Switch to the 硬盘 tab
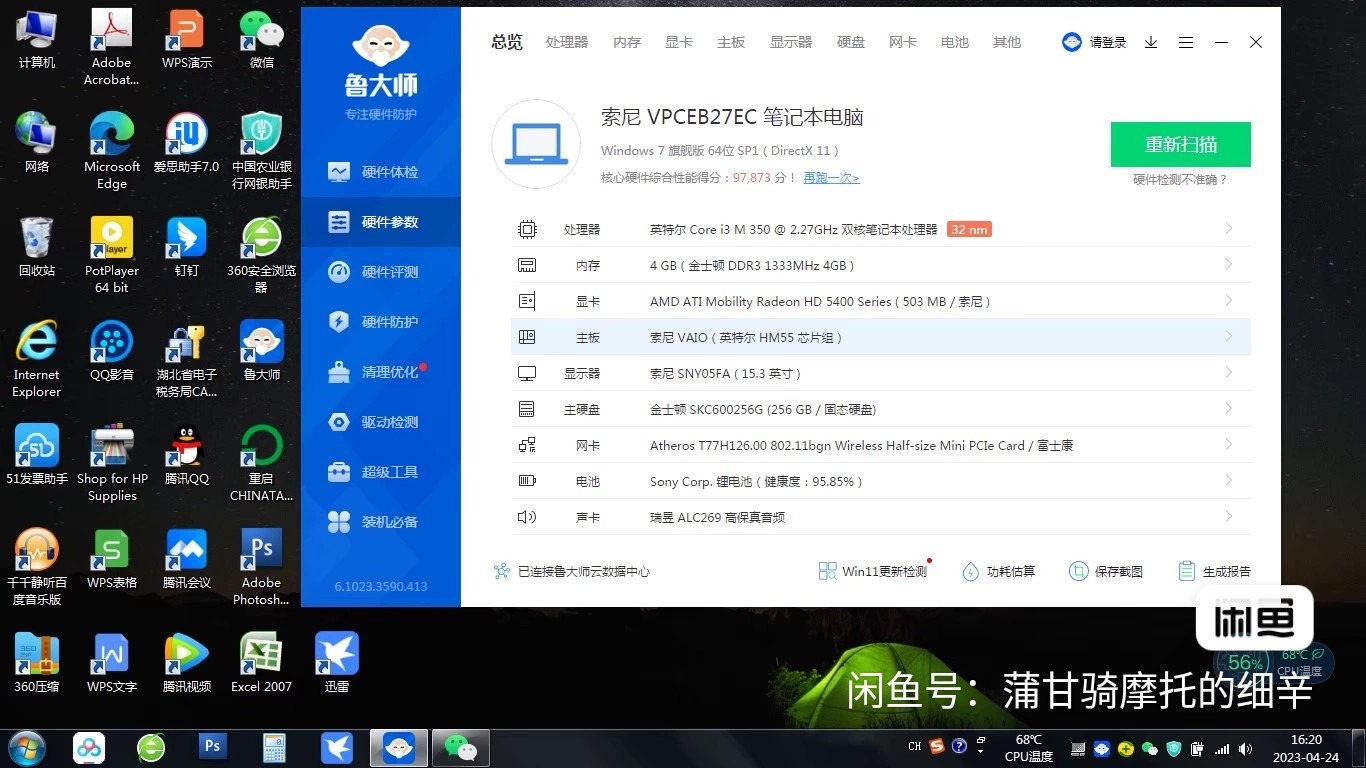 pos(851,42)
